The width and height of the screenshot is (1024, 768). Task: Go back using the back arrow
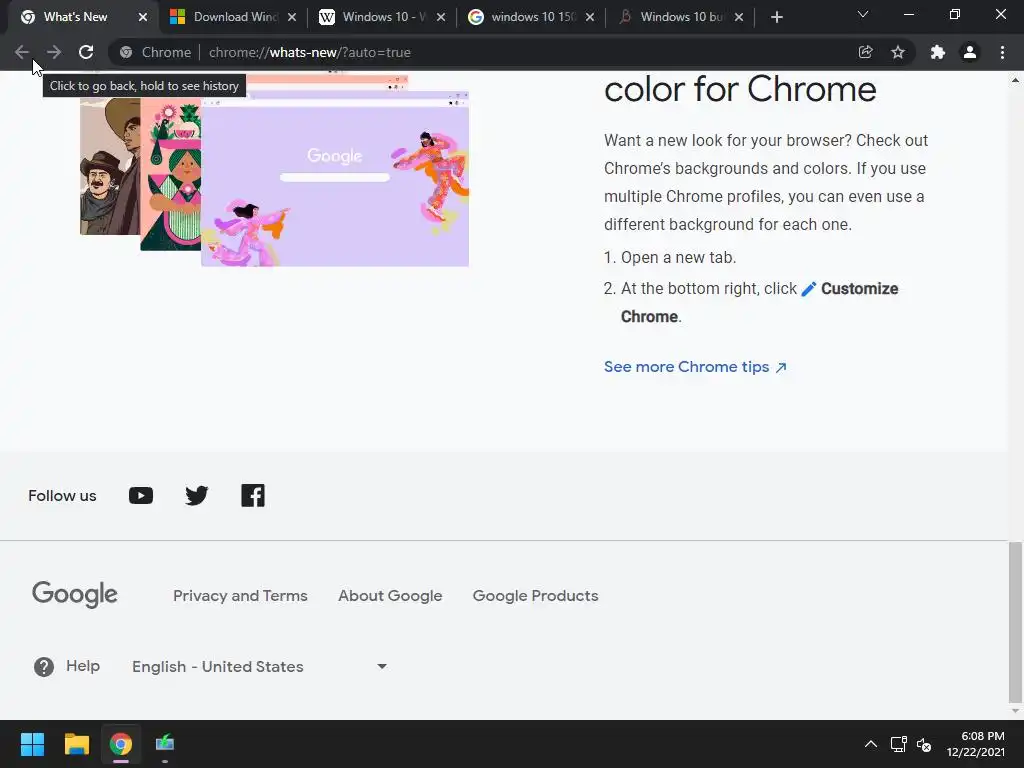pyautogui.click(x=21, y=52)
